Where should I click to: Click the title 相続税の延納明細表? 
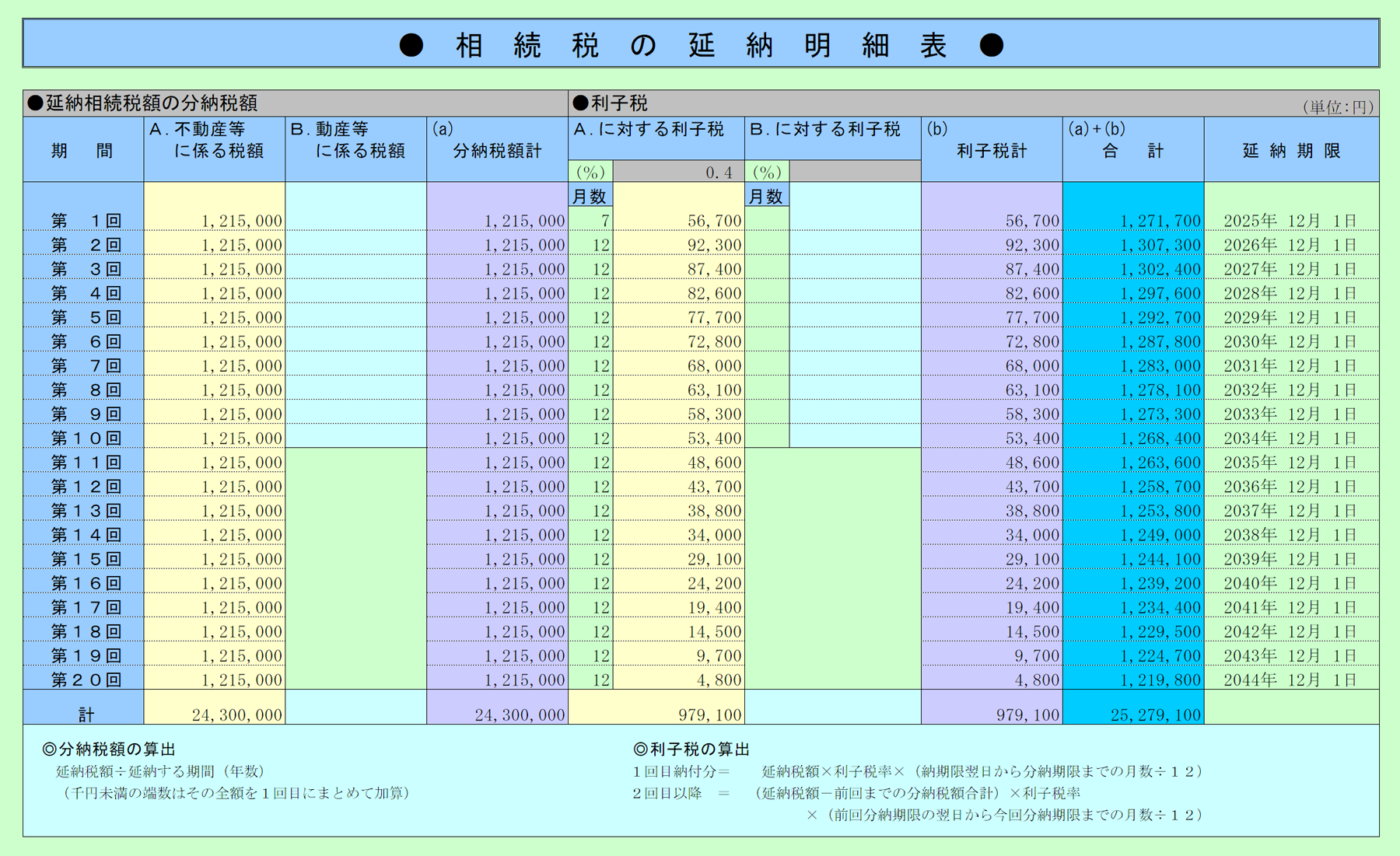tap(701, 45)
